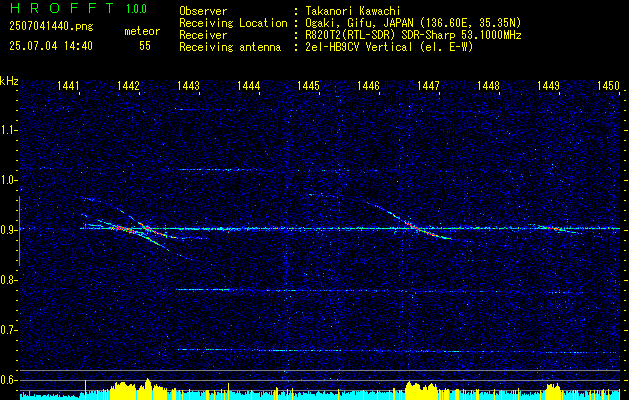Click the meteor count value 55

point(145,46)
